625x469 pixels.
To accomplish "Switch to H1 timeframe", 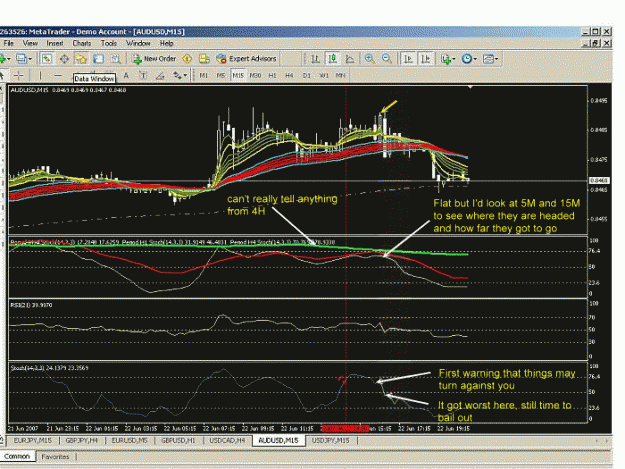I will (x=272, y=75).
